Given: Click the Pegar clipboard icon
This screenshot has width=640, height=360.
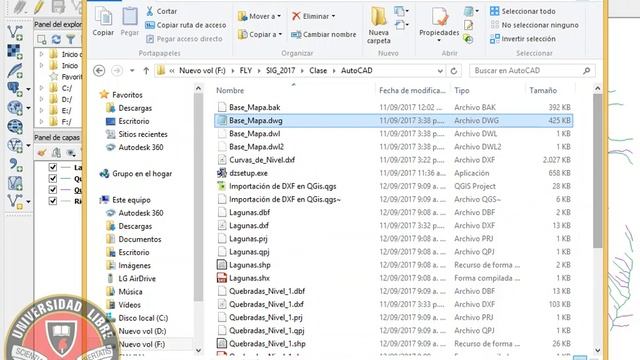Looking at the screenshot, I should click(x=129, y=21).
